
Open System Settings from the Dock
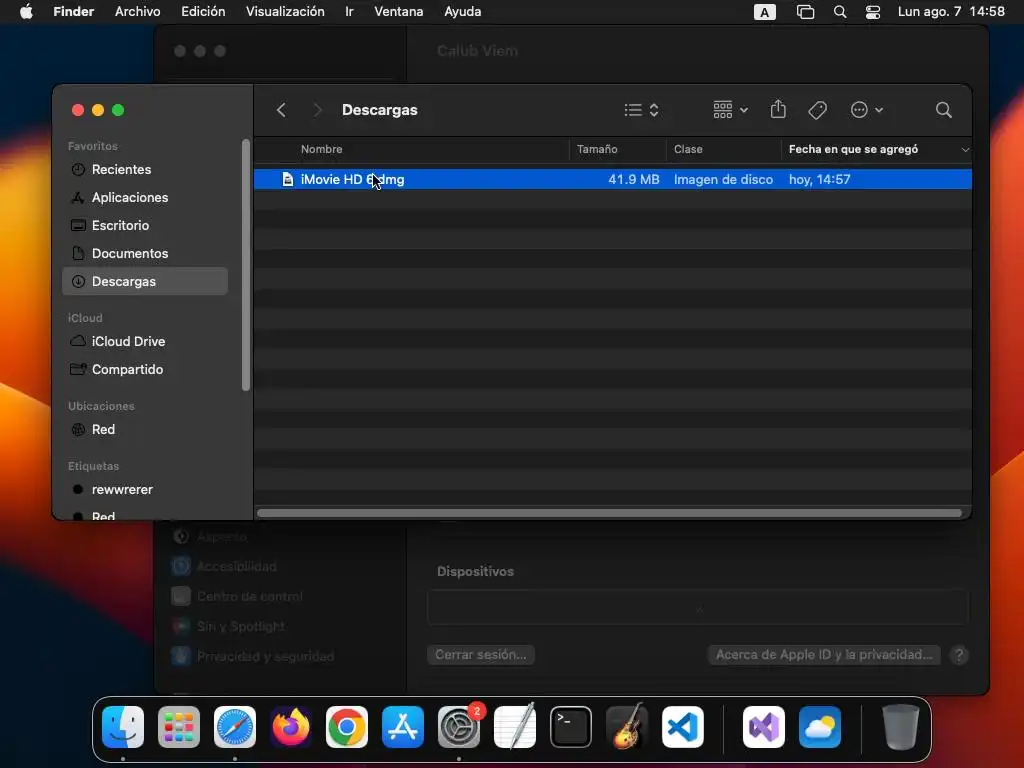point(459,727)
